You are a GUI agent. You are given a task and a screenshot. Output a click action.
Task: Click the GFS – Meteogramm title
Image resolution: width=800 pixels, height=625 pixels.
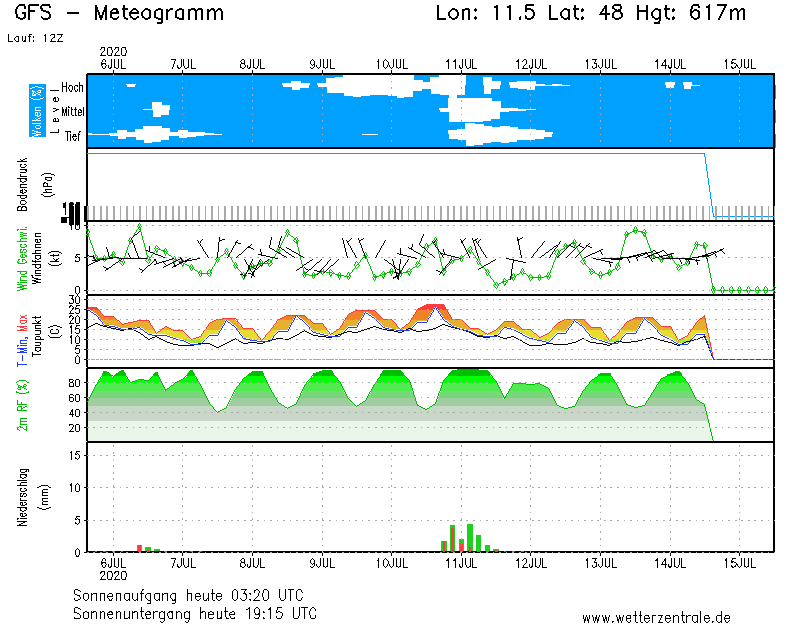[x=120, y=13]
